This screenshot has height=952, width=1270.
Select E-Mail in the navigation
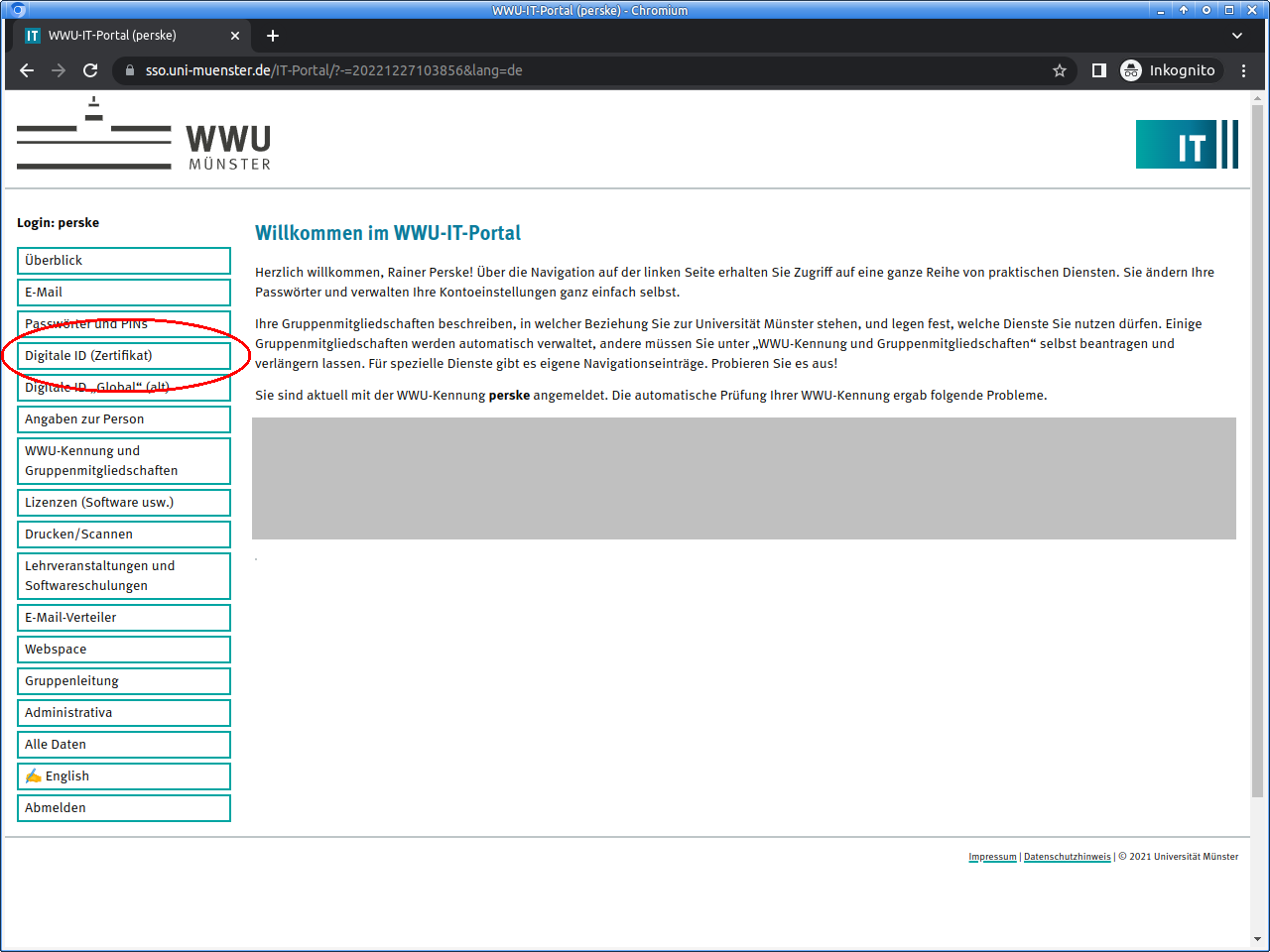click(124, 293)
